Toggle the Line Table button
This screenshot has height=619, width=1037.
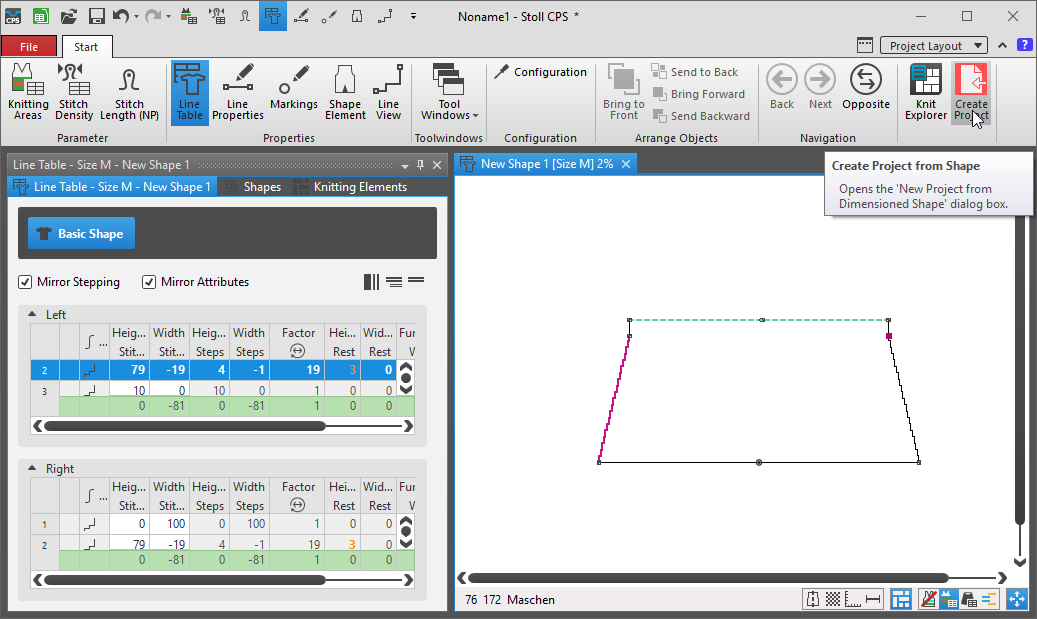click(x=189, y=92)
